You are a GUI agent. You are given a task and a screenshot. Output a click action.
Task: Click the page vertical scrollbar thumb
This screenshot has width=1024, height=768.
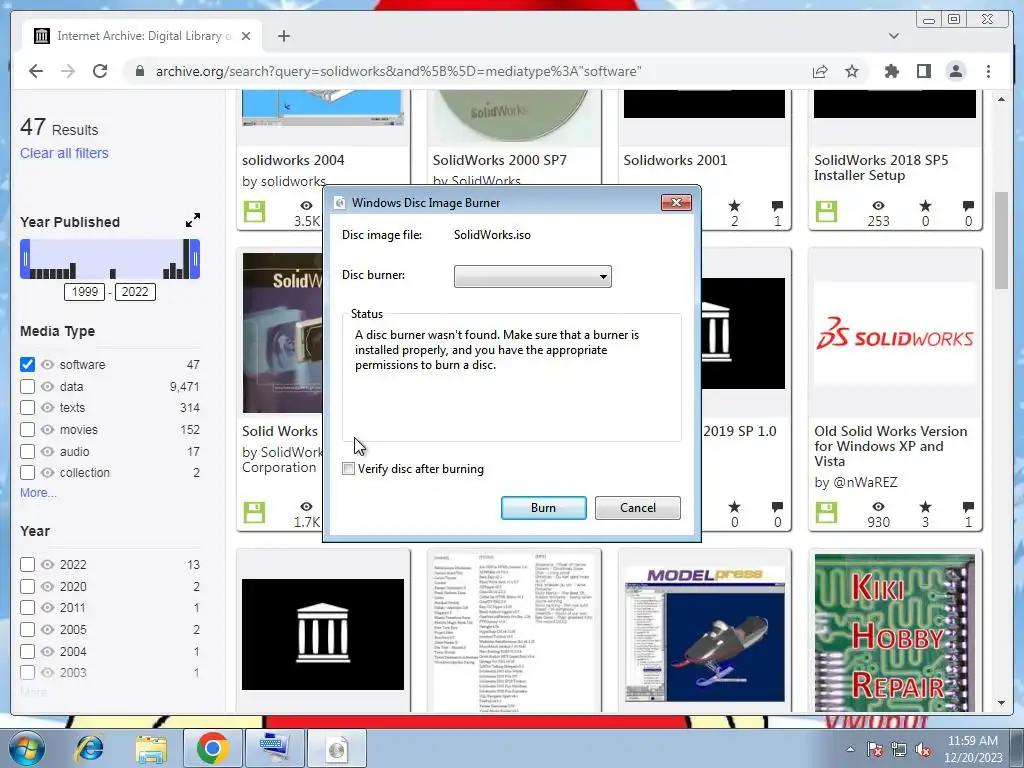coord(1001,240)
